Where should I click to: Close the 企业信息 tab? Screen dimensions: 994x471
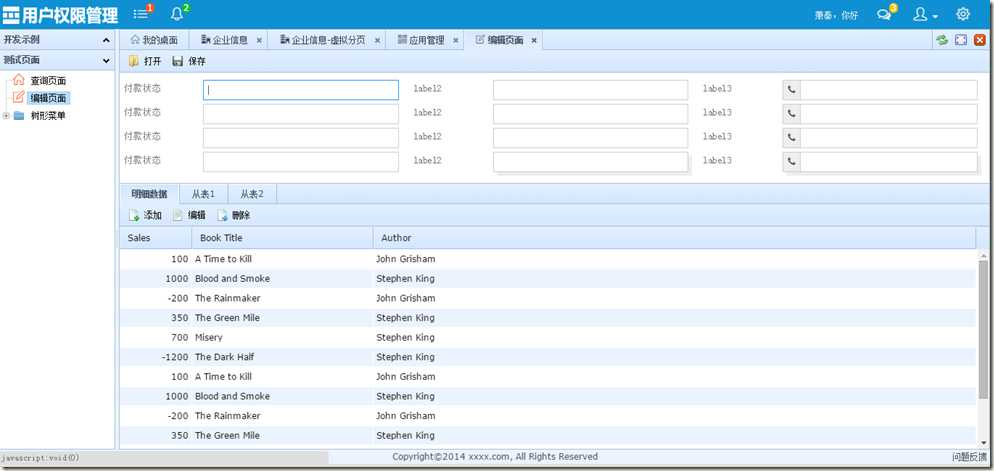[x=259, y=41]
